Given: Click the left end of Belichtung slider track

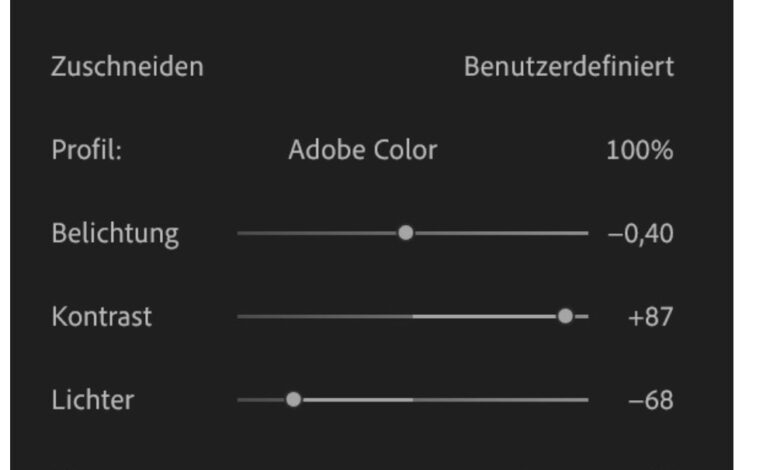Looking at the screenshot, I should [241, 233].
